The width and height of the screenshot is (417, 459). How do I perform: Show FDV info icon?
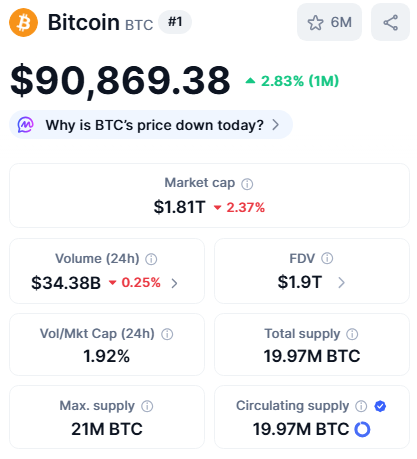point(327,258)
